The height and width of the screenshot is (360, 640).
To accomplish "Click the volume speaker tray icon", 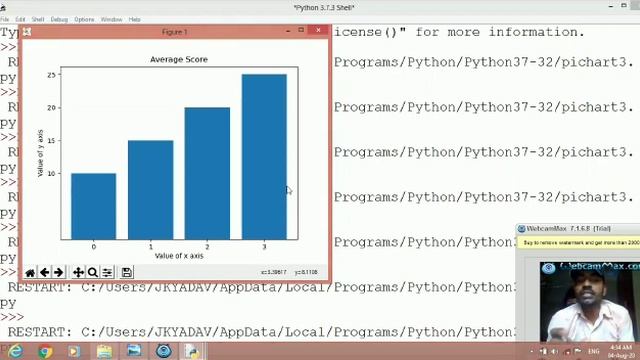I will tap(555, 351).
